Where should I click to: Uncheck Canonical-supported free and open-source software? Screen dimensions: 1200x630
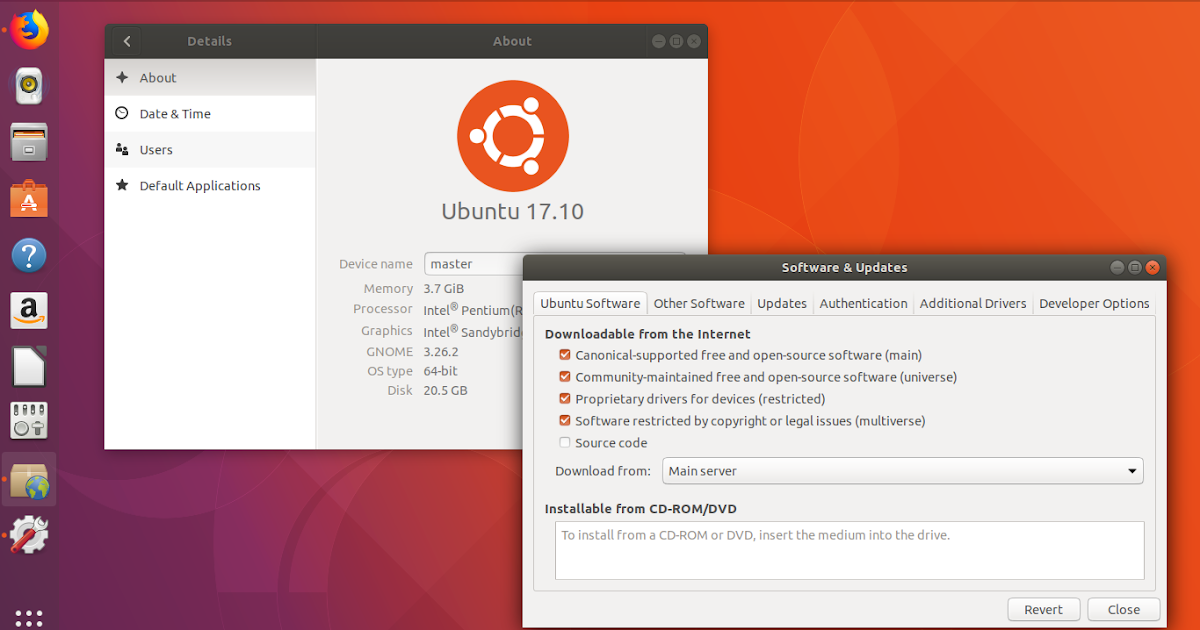click(x=564, y=354)
